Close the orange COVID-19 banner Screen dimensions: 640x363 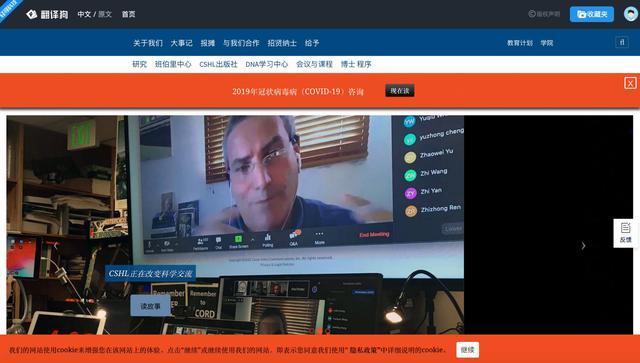pyautogui.click(x=630, y=83)
